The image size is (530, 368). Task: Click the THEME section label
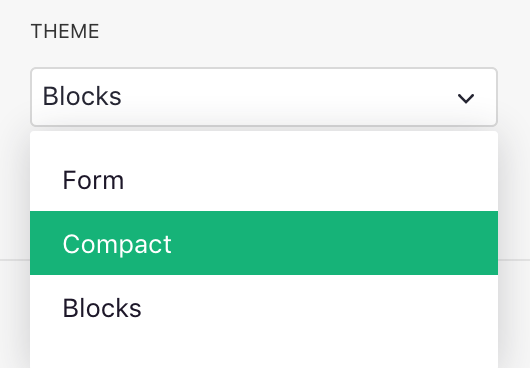tap(65, 31)
